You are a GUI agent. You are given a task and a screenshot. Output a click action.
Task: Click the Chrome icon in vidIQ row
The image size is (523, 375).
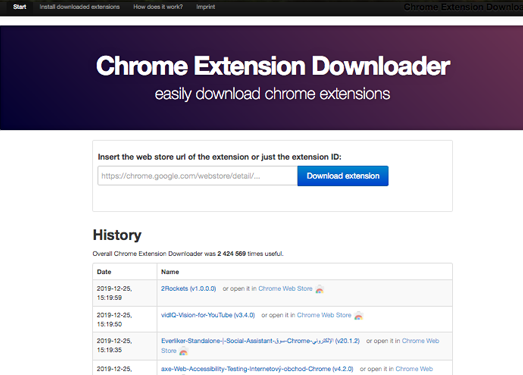coord(359,316)
